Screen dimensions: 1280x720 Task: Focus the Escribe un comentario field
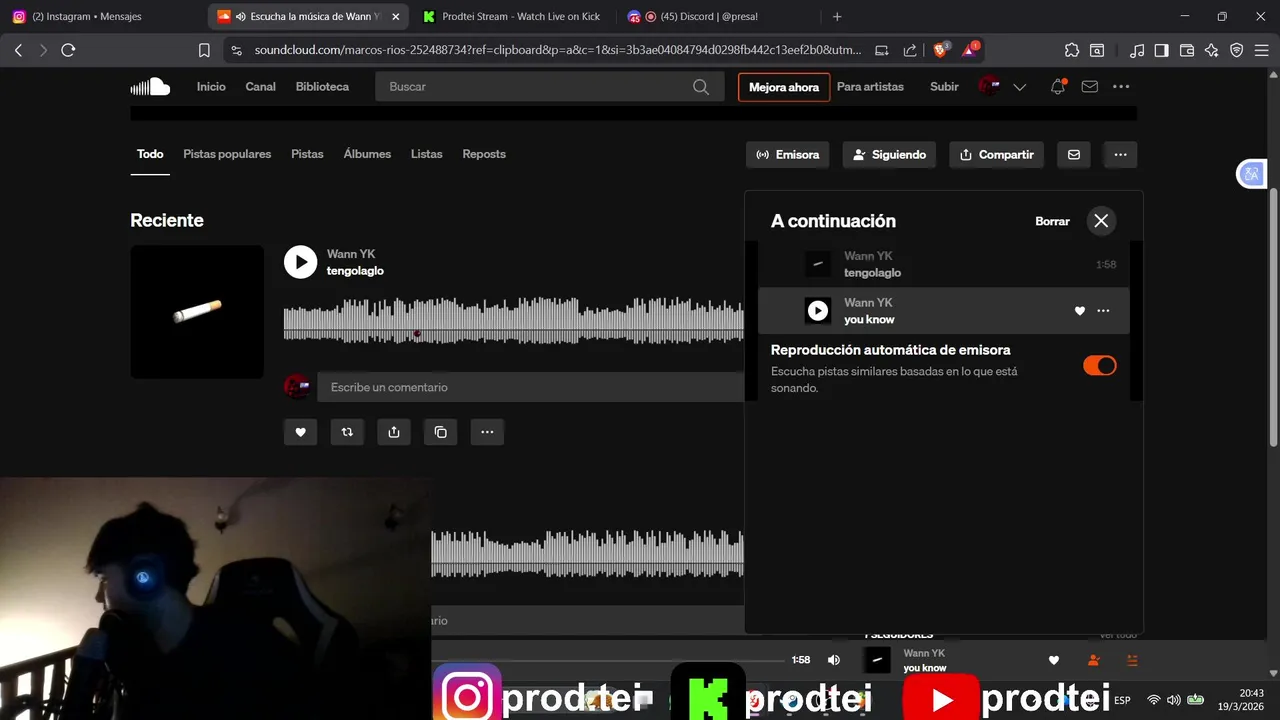[530, 387]
